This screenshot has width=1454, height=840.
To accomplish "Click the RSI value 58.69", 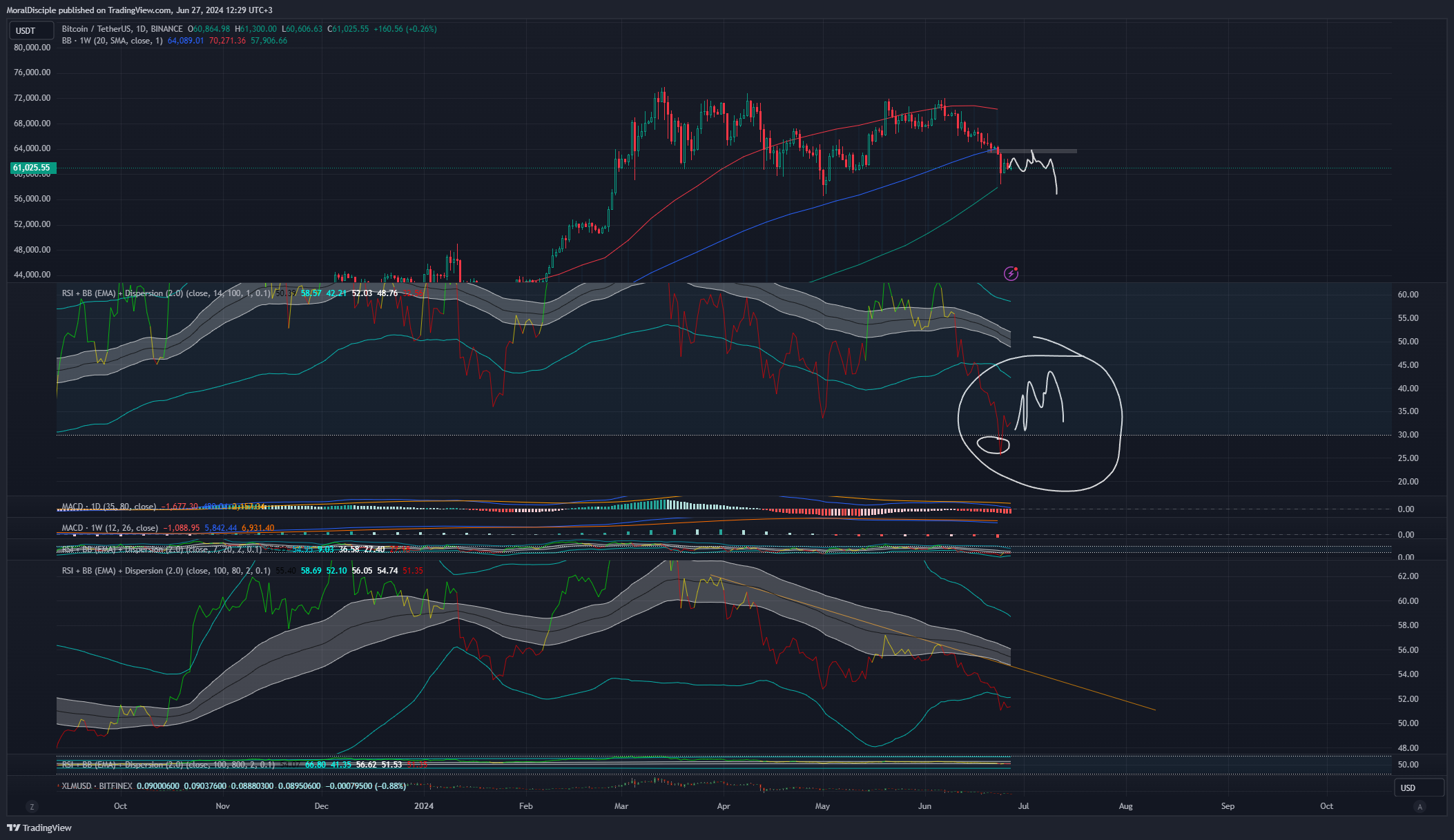I will coord(311,571).
